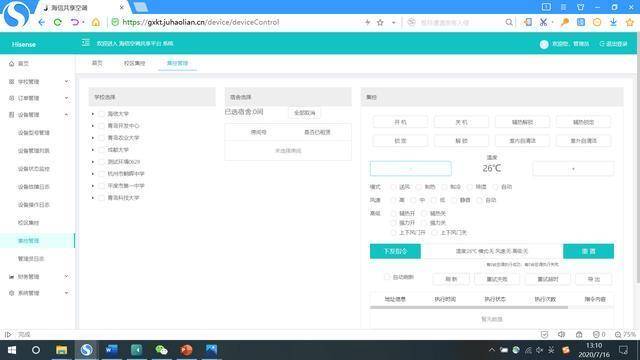
Task: Click the 全部取消 cancel-all button
Action: pos(304,113)
